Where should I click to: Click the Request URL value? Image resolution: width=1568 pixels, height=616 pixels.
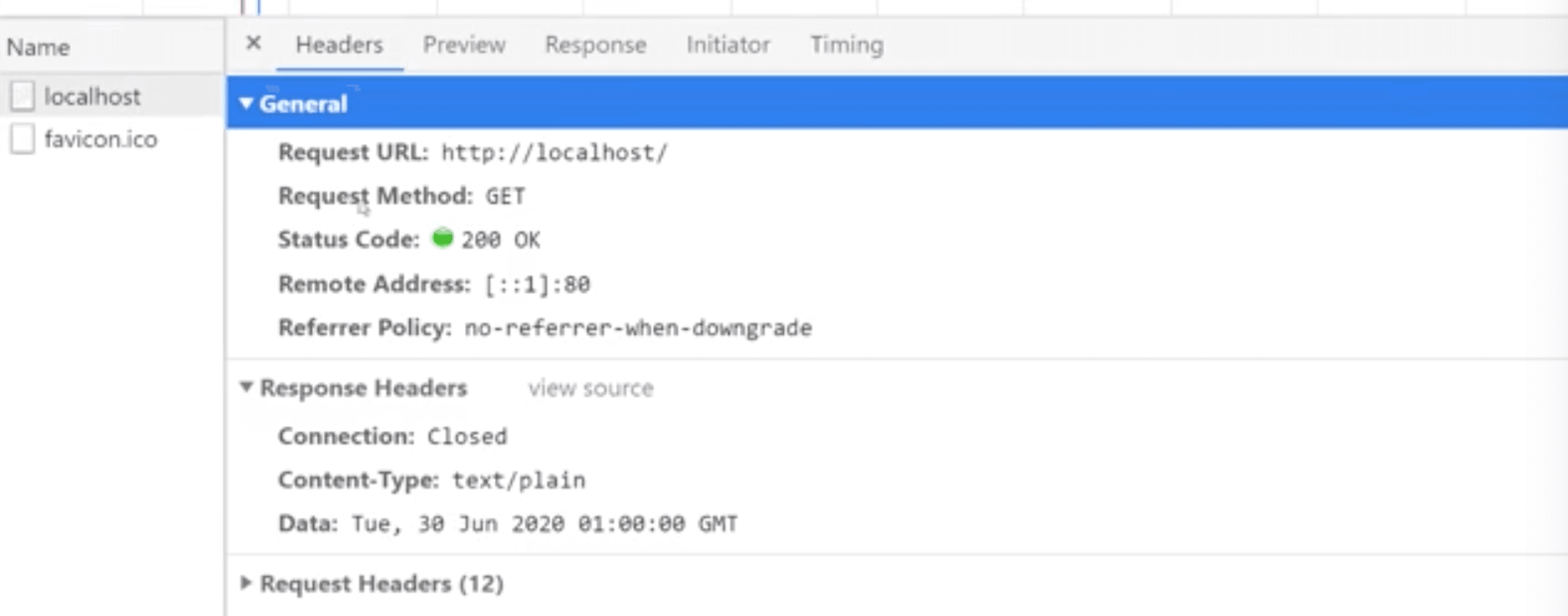pos(554,153)
